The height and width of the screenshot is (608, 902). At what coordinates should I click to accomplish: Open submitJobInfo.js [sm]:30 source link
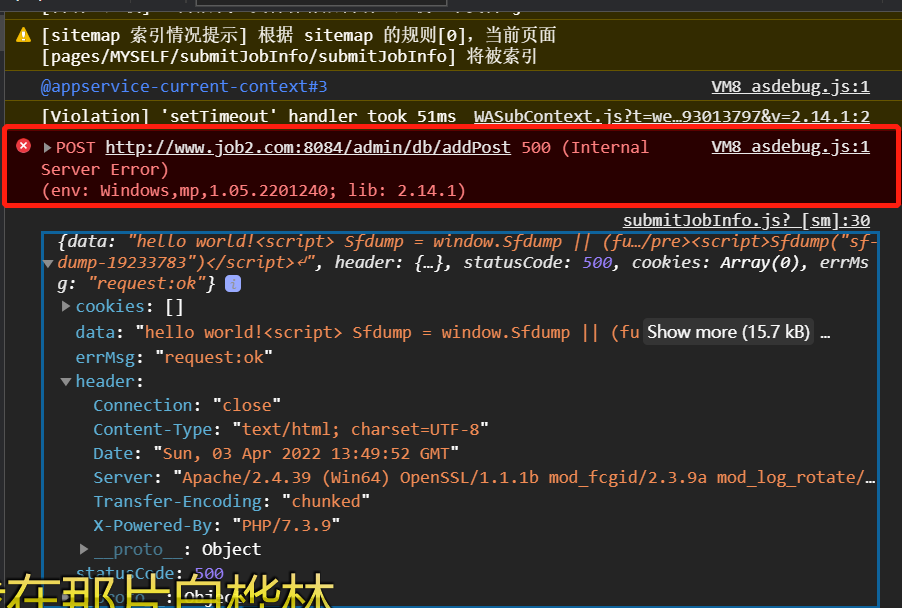746,221
